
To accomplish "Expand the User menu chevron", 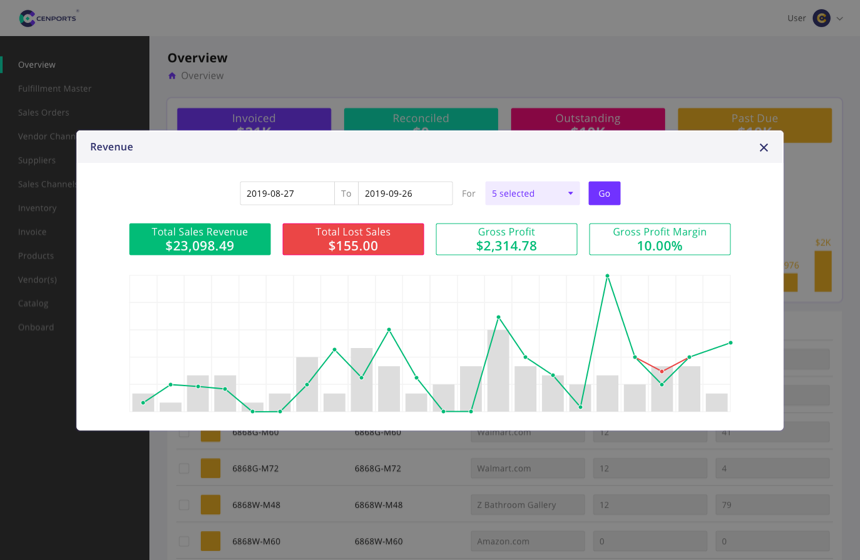I will point(840,18).
